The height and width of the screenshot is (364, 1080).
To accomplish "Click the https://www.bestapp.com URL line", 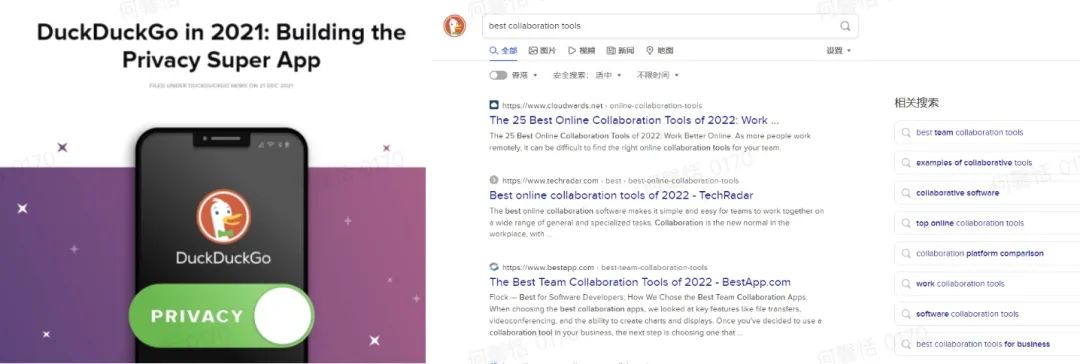I will (605, 267).
